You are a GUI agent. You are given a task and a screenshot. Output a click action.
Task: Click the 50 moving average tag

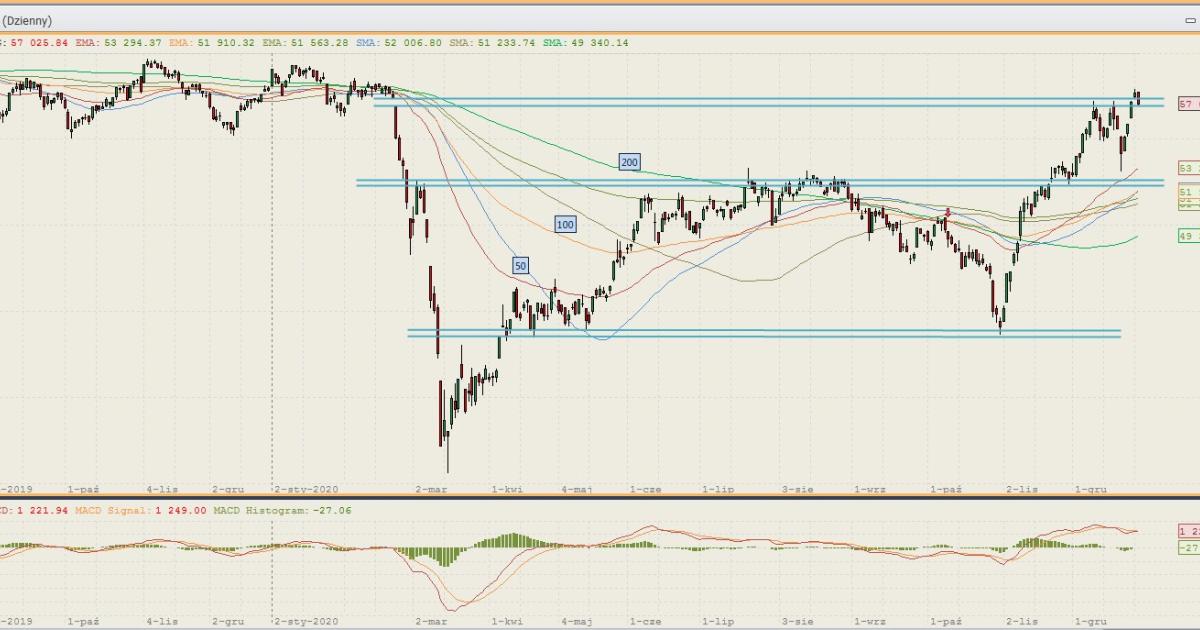(520, 266)
